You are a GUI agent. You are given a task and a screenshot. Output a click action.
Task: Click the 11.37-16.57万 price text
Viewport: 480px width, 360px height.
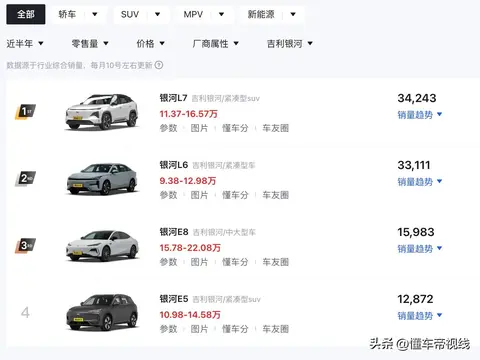(189, 114)
